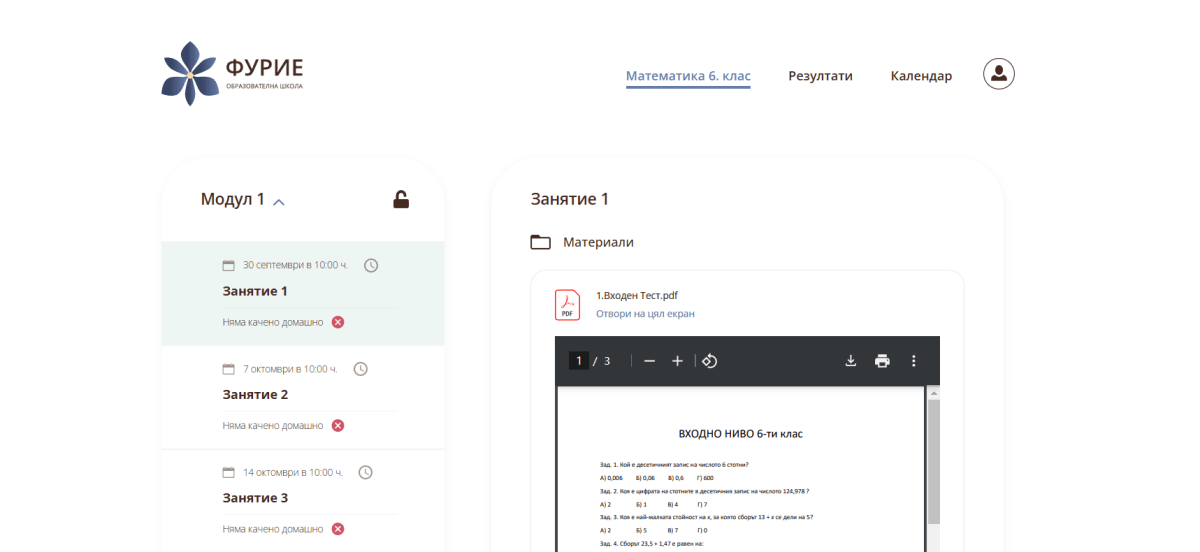Open Математика 6. клас tab
The image size is (1200, 552).
688,76
